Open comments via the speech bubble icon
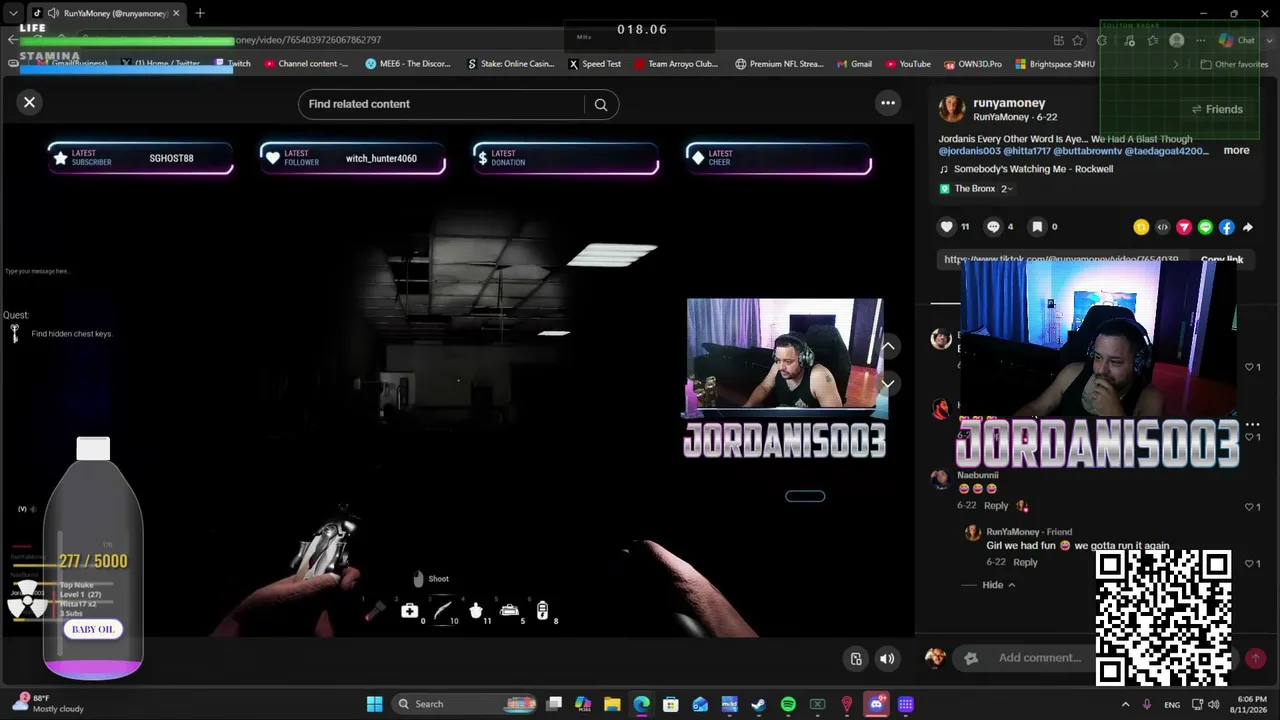This screenshot has height=720, width=1280. (x=993, y=227)
